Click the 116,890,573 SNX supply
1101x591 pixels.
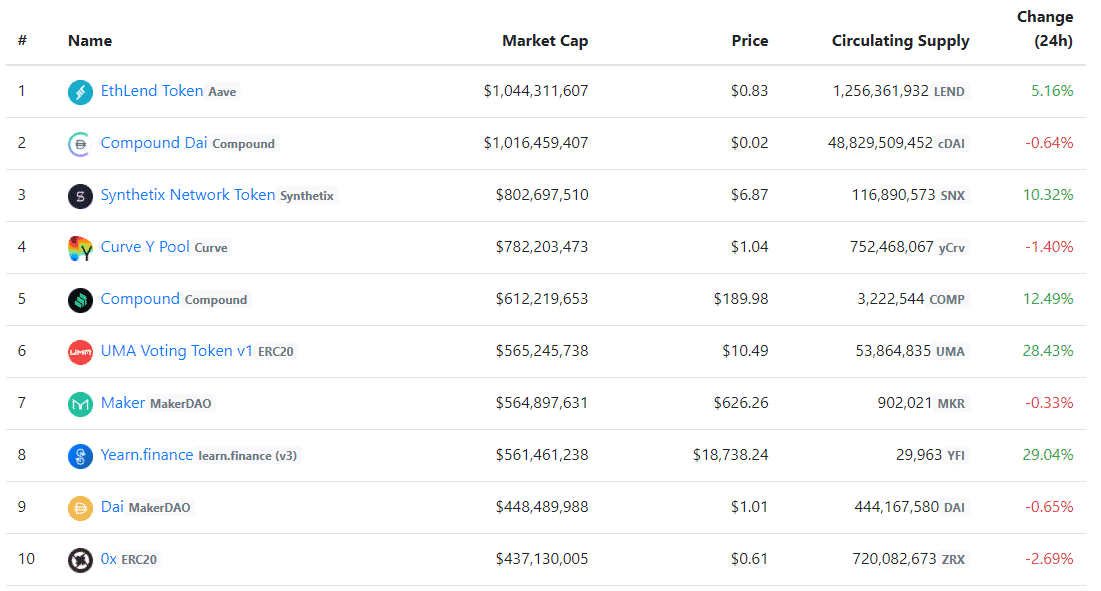tap(909, 194)
